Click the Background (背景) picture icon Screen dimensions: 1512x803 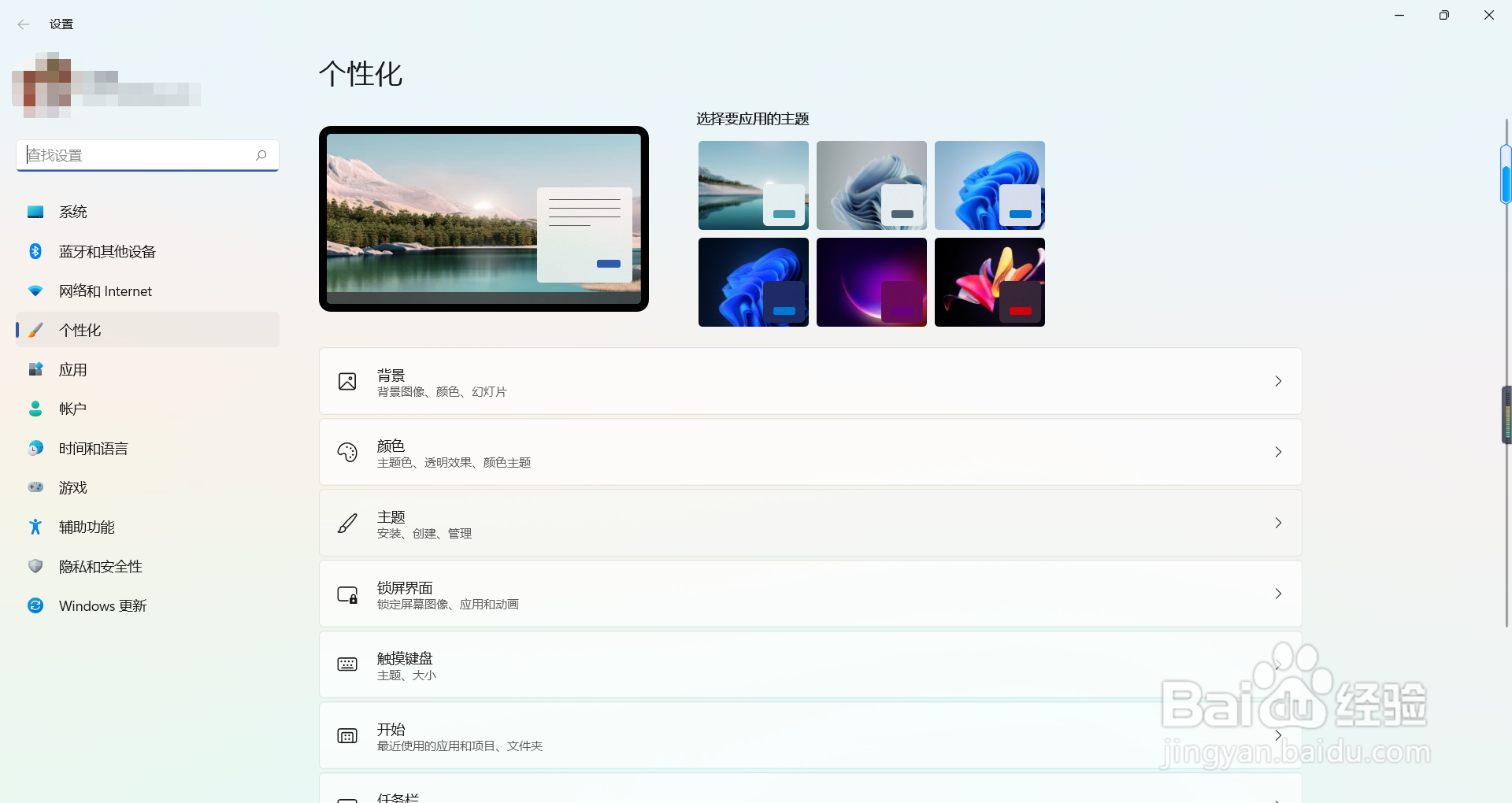[347, 382]
